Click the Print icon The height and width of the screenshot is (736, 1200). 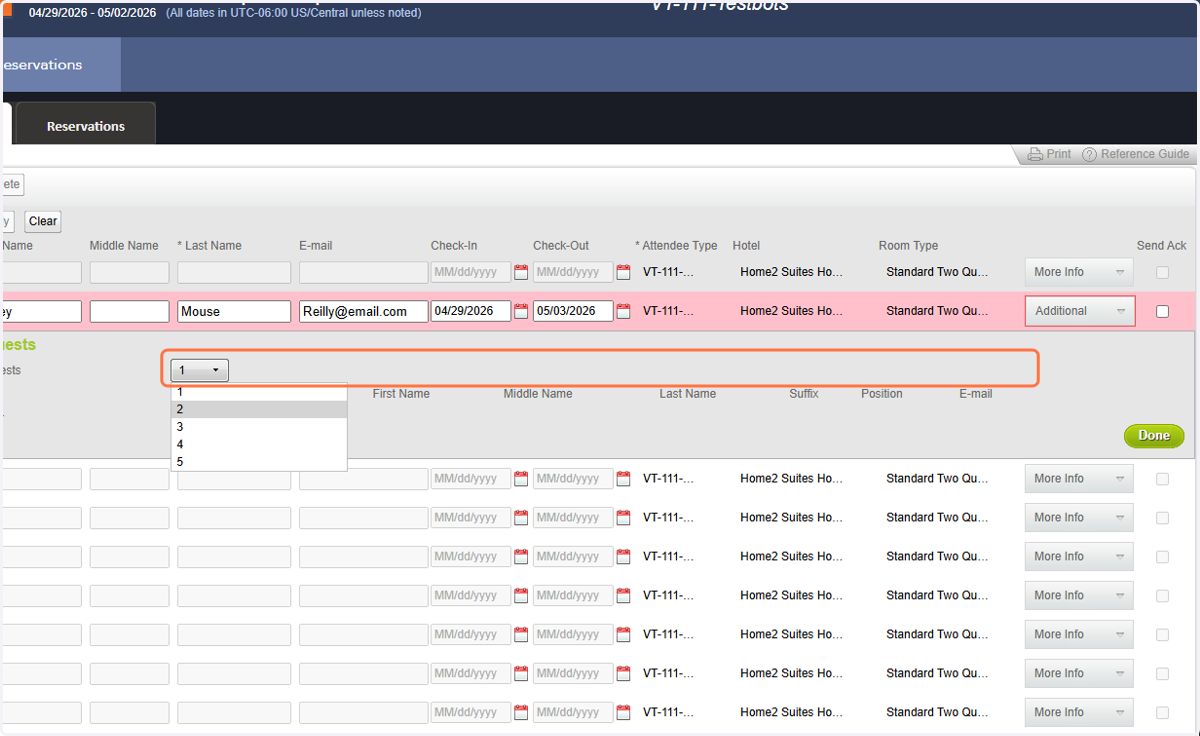coord(1036,154)
